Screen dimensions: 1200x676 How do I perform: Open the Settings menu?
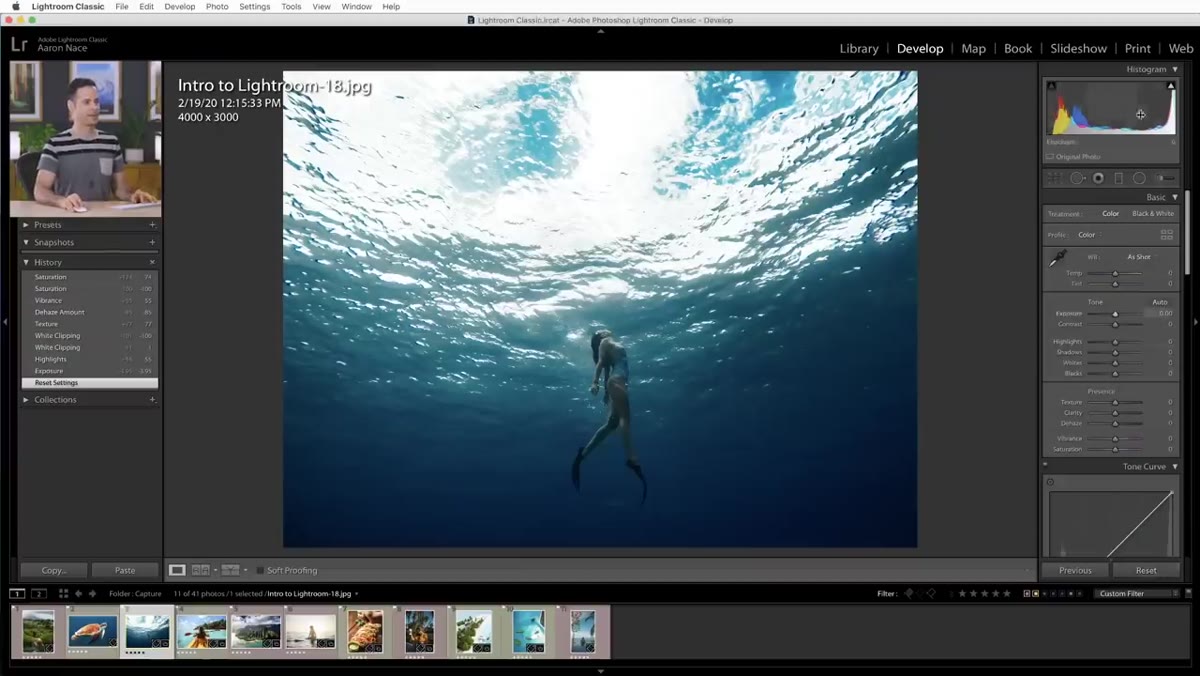(255, 7)
